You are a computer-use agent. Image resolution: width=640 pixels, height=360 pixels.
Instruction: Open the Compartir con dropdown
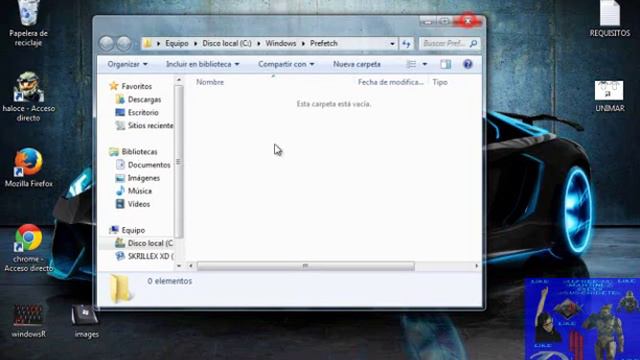tap(286, 64)
